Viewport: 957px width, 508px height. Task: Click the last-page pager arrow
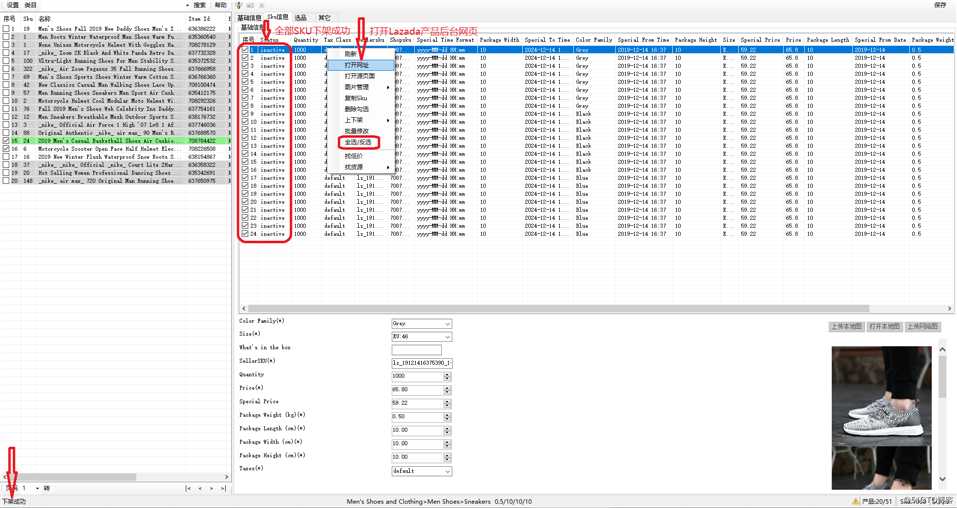222,488
